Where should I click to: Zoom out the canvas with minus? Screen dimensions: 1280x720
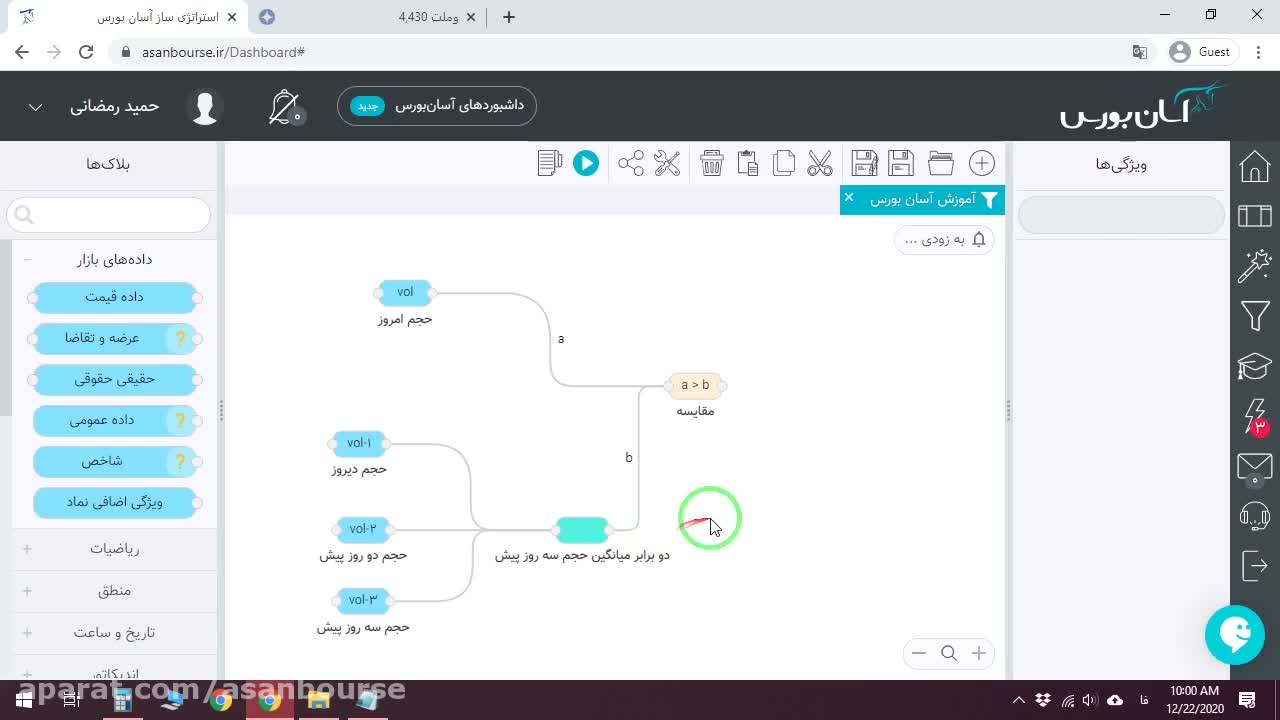tap(919, 653)
